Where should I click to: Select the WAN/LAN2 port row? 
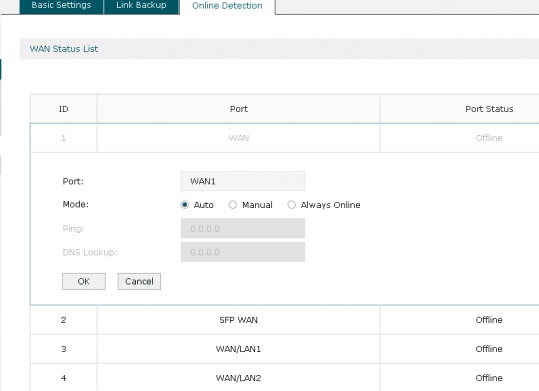click(x=285, y=378)
